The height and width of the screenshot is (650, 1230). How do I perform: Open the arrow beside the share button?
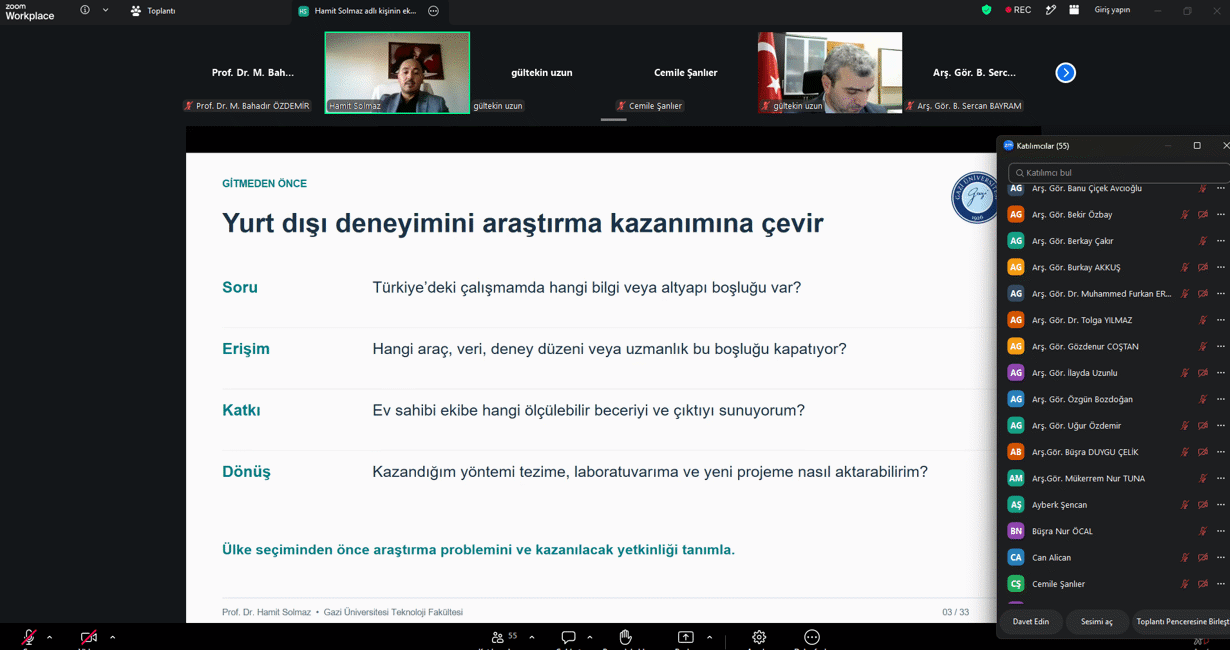pyautogui.click(x=709, y=637)
